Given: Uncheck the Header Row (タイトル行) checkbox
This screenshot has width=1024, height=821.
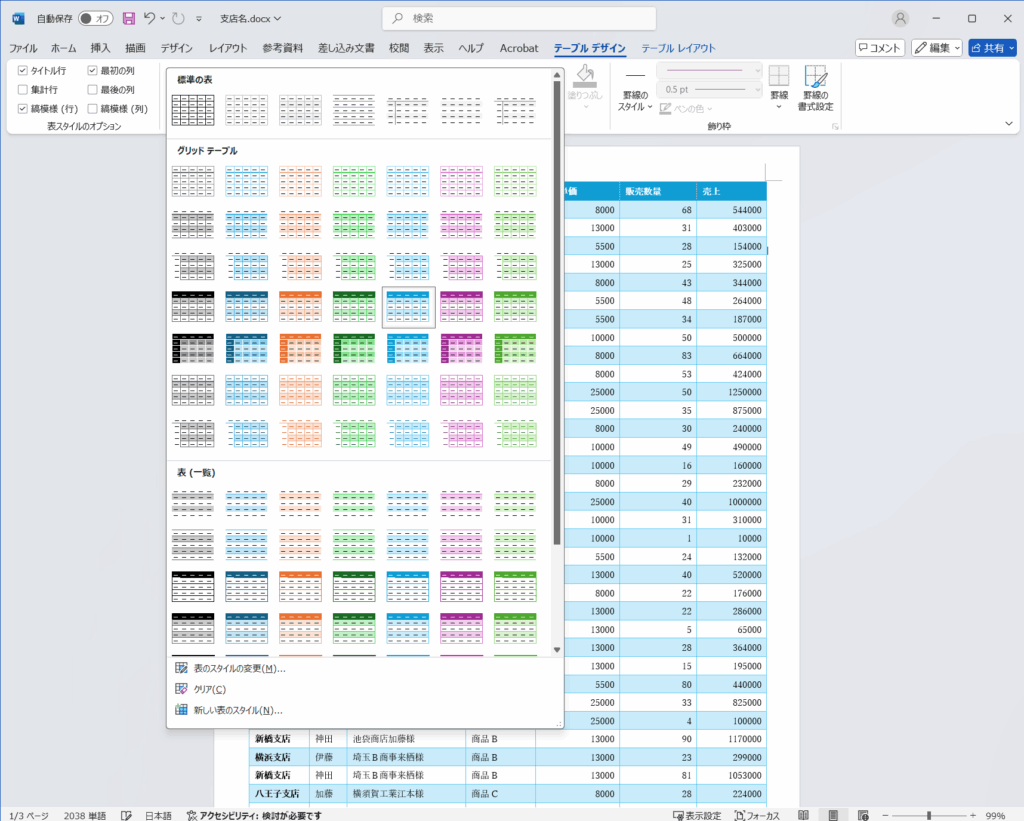Looking at the screenshot, I should coord(23,71).
